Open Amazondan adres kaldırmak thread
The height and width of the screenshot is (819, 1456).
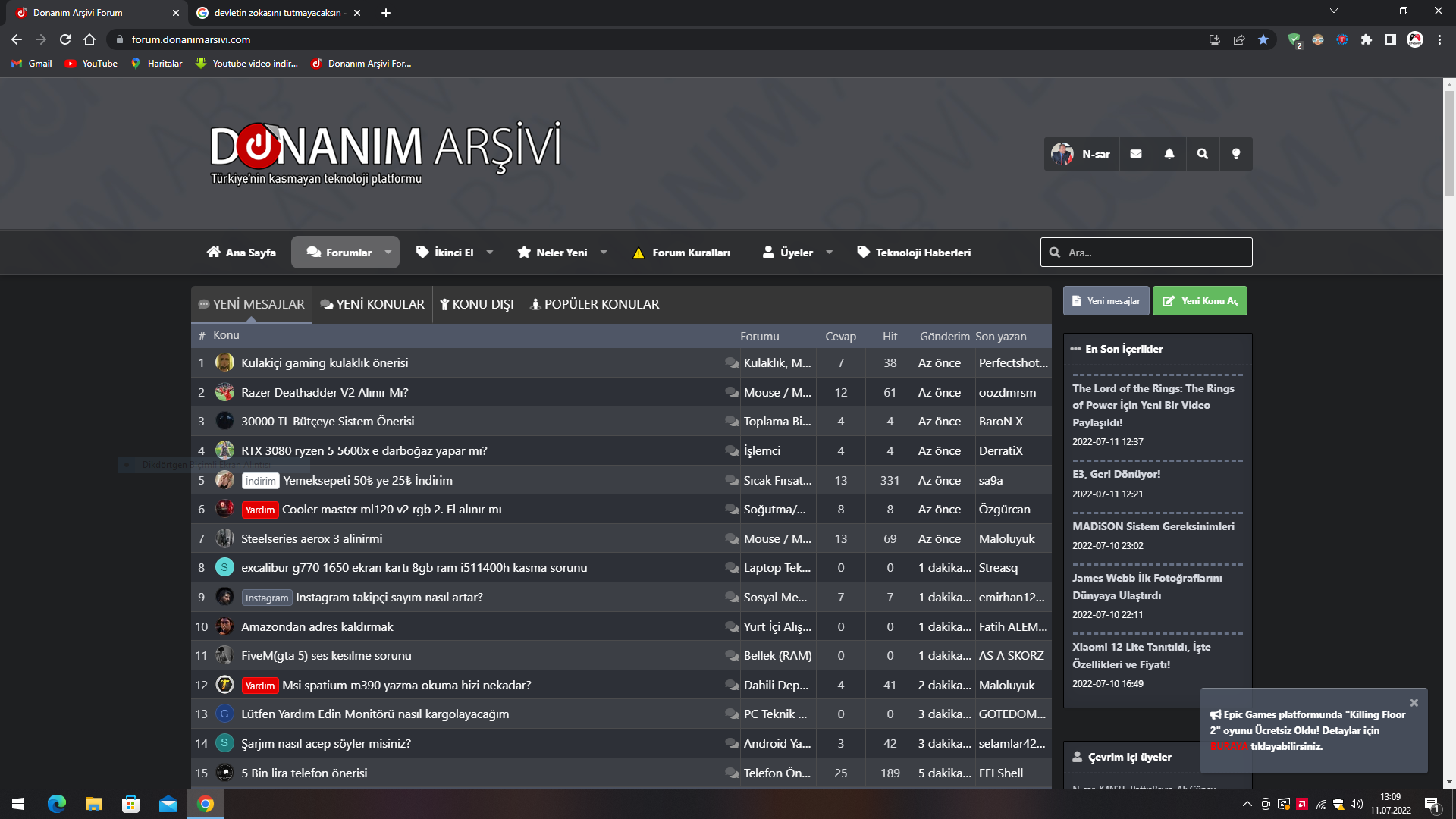[x=317, y=626]
